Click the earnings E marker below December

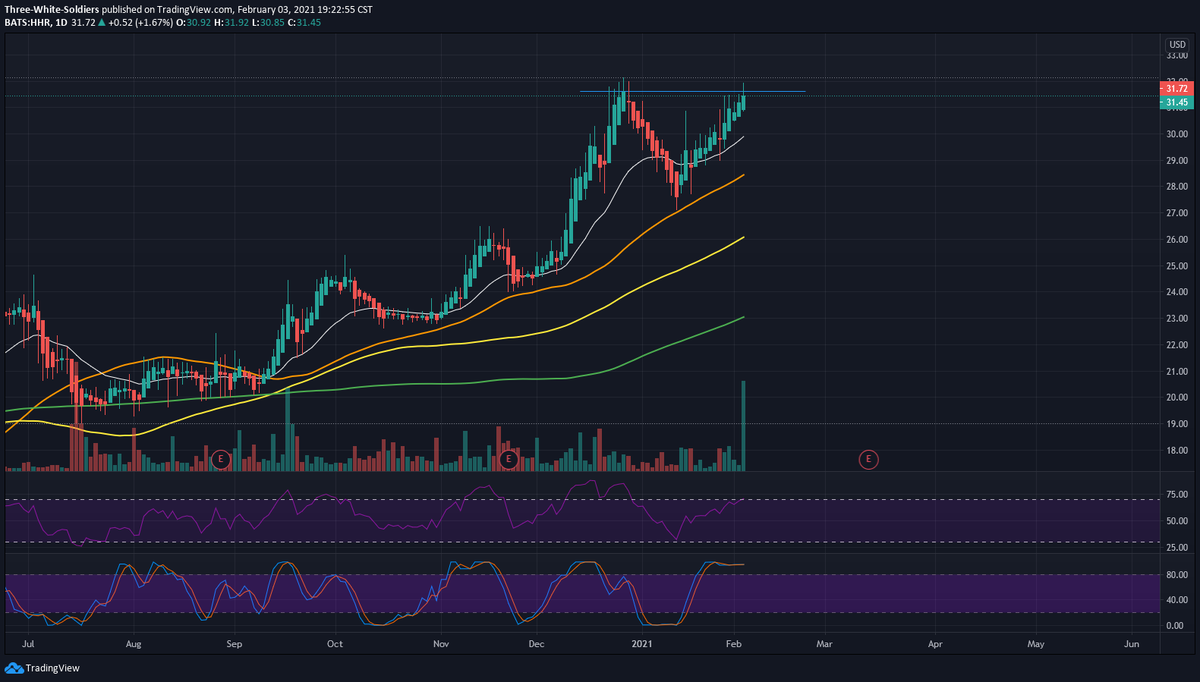point(510,457)
